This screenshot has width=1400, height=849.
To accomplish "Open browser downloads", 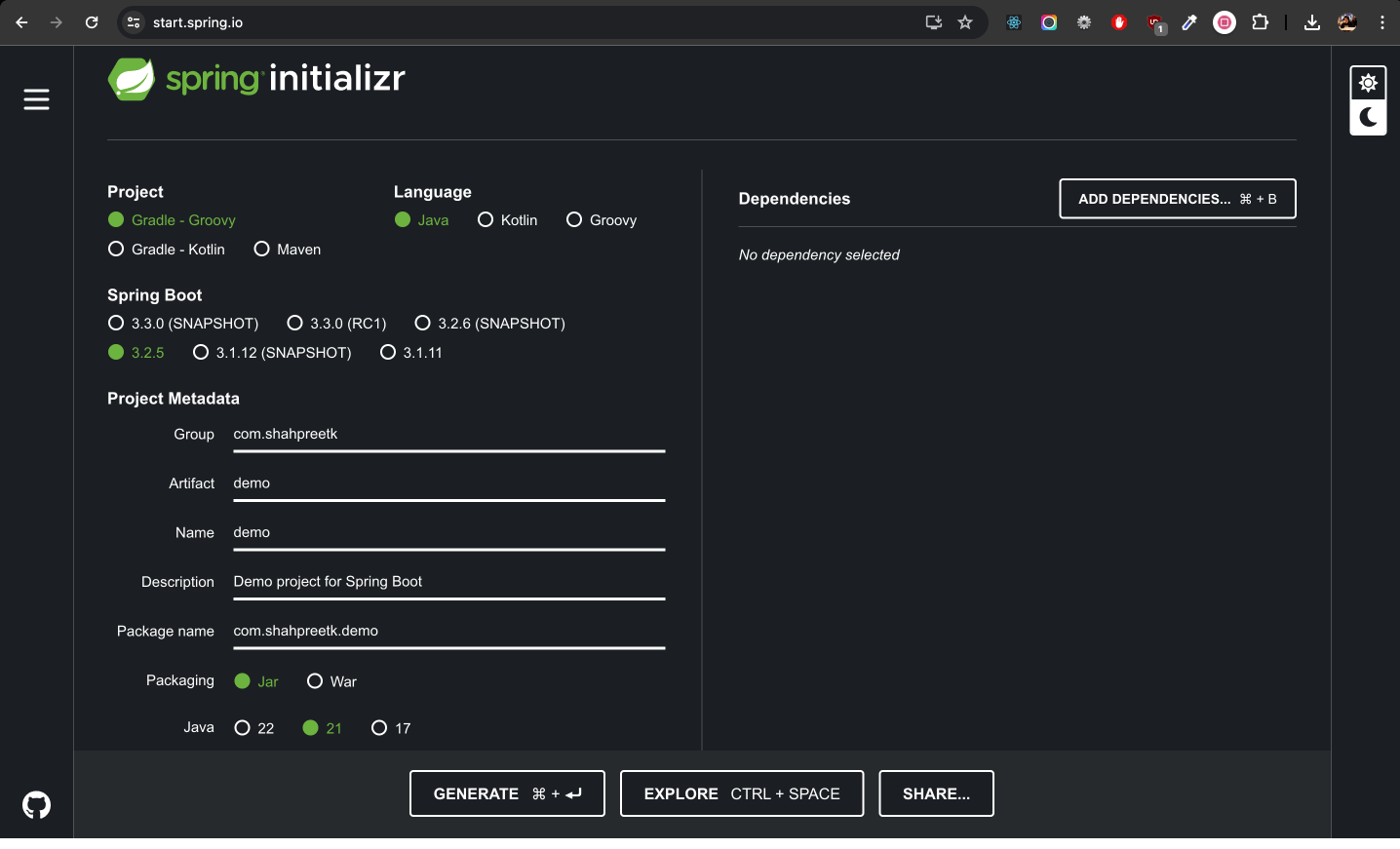I will pos(1312,22).
